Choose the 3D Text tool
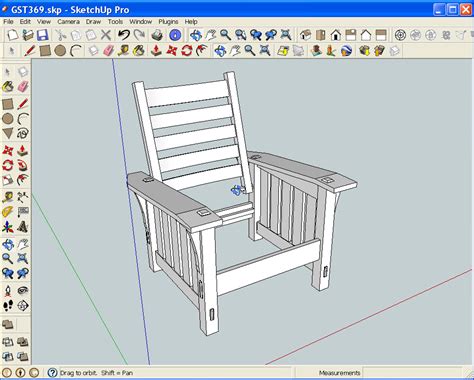 [x=23, y=227]
